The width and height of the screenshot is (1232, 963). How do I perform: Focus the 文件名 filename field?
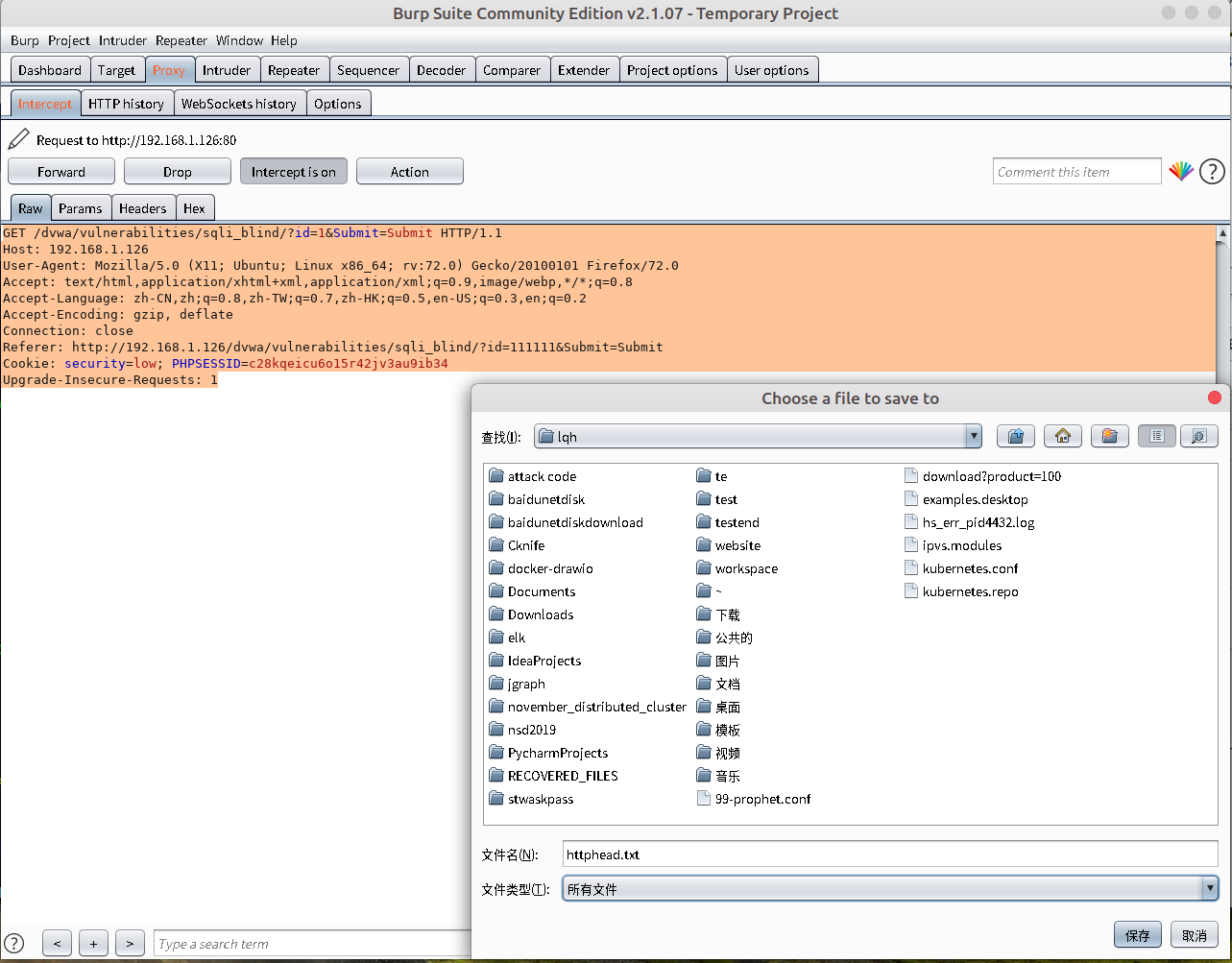point(890,854)
